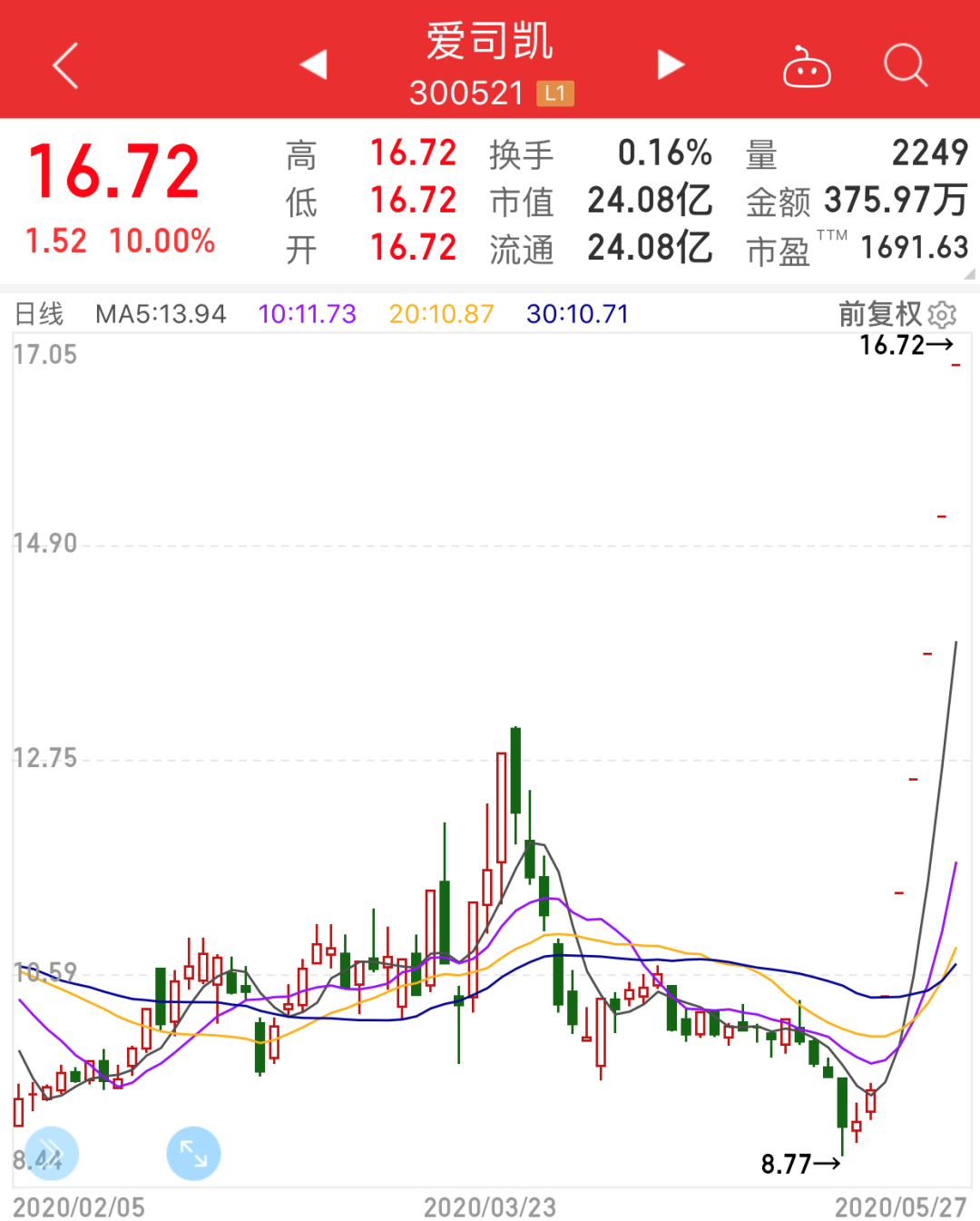Open chart settings gear icon
The height and width of the screenshot is (1221, 980).
944,314
